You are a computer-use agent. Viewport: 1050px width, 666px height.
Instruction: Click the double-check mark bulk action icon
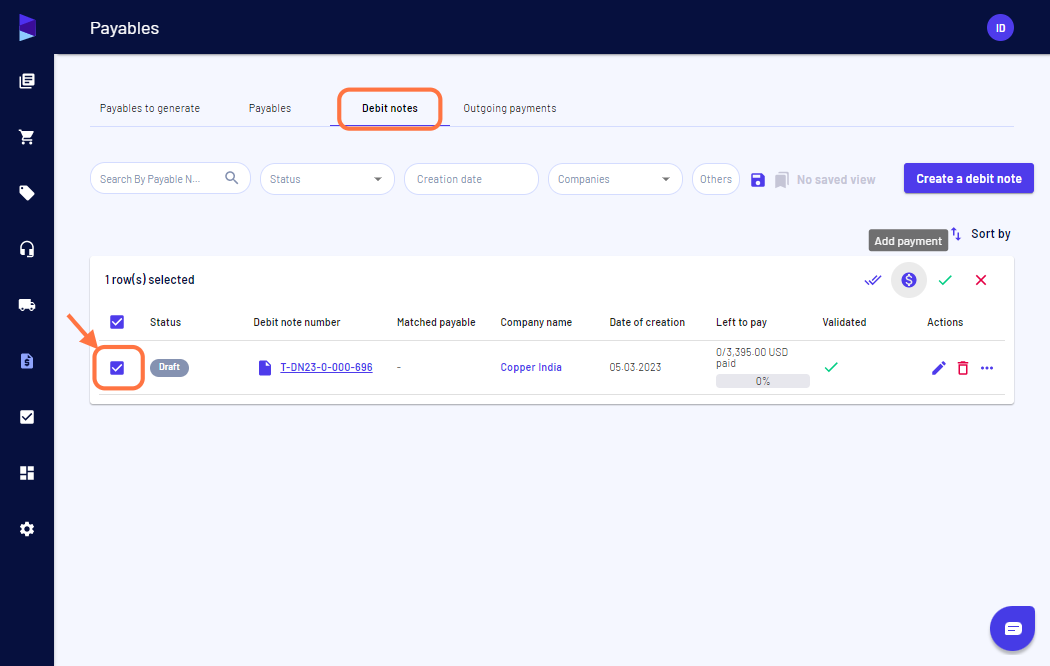pos(873,280)
